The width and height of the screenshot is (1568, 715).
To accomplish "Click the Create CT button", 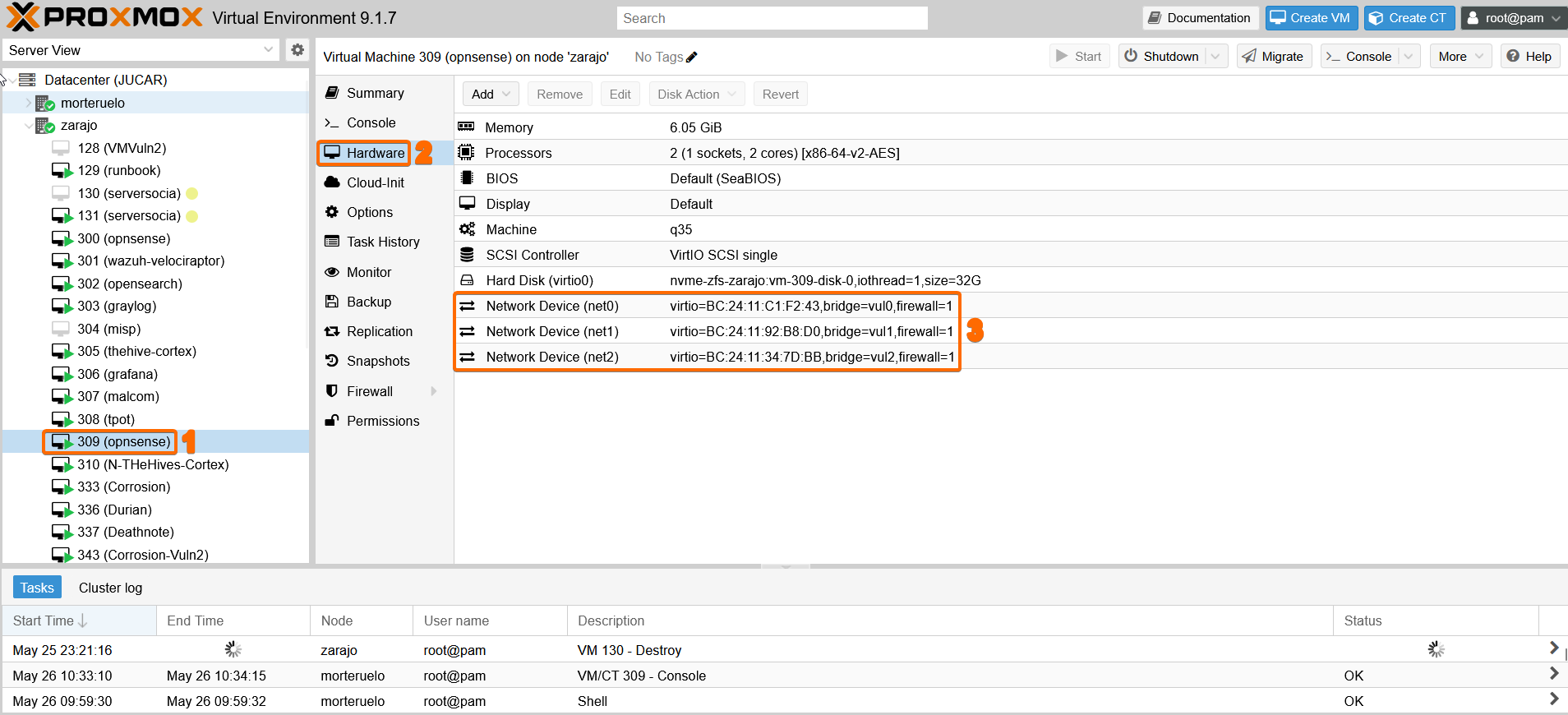I will 1409,18.
